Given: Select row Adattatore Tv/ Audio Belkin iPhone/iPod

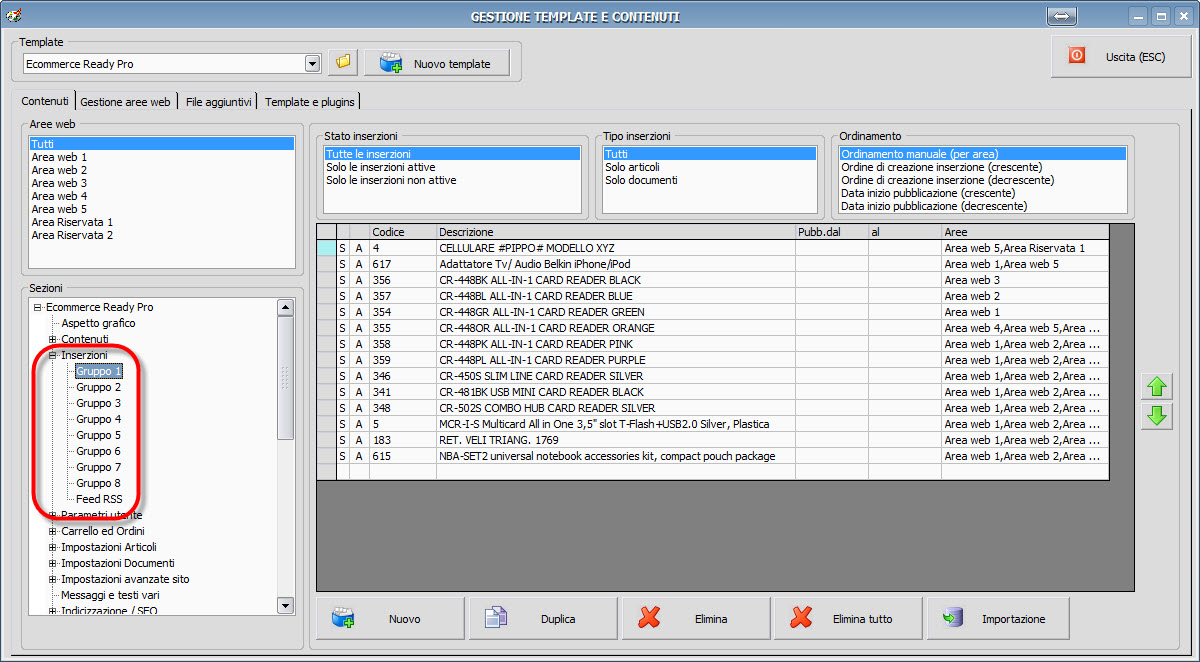Looking at the screenshot, I should point(713,264).
